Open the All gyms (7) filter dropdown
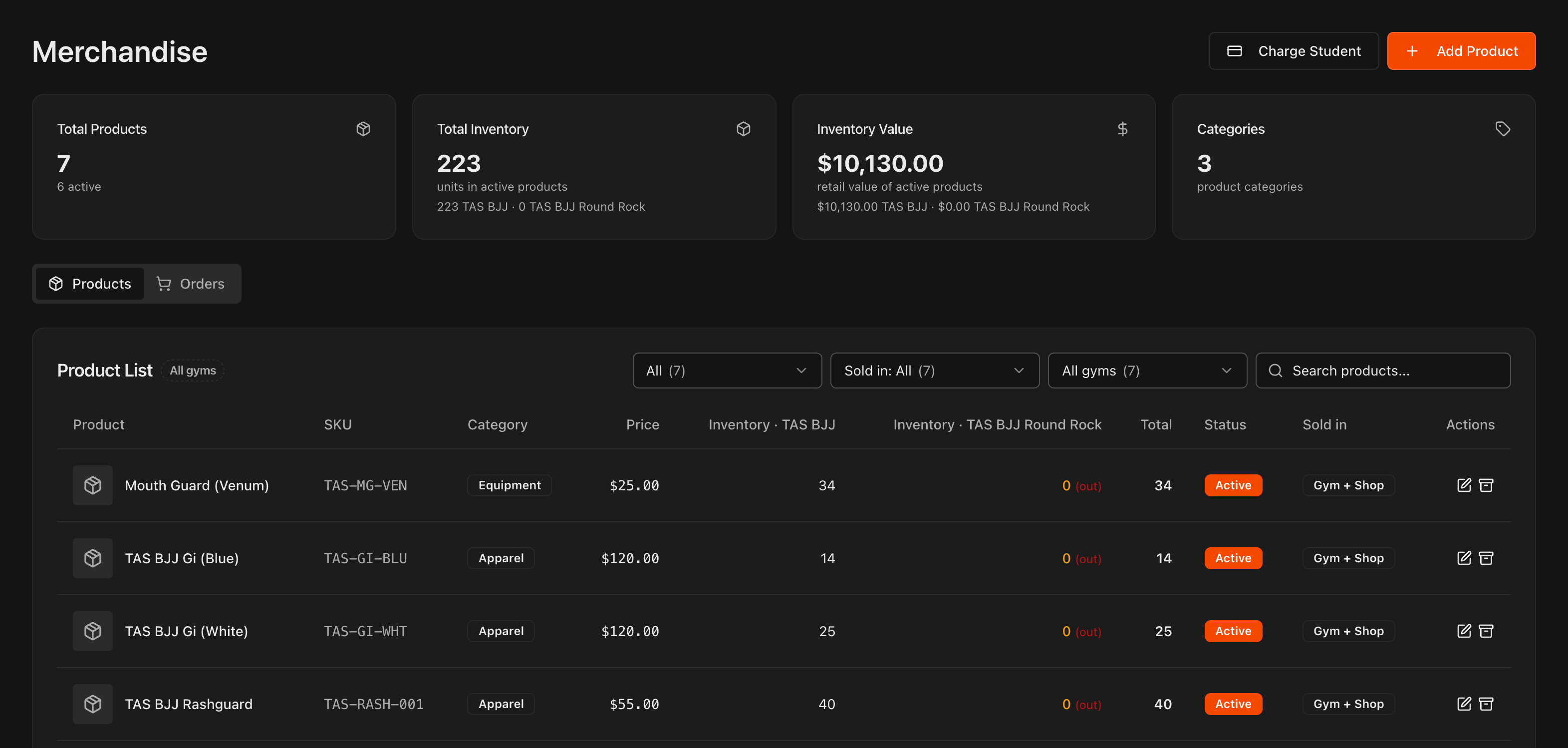Screen dimensions: 1568x748 click(1147, 371)
